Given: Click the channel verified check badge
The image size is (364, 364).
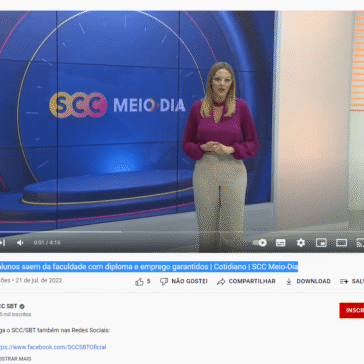Looking at the screenshot, I should 22,306.
